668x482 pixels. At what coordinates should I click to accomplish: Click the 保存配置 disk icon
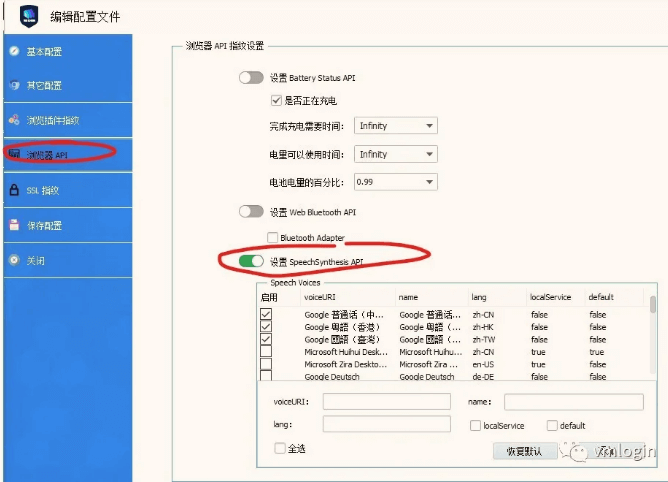click(x=14, y=225)
